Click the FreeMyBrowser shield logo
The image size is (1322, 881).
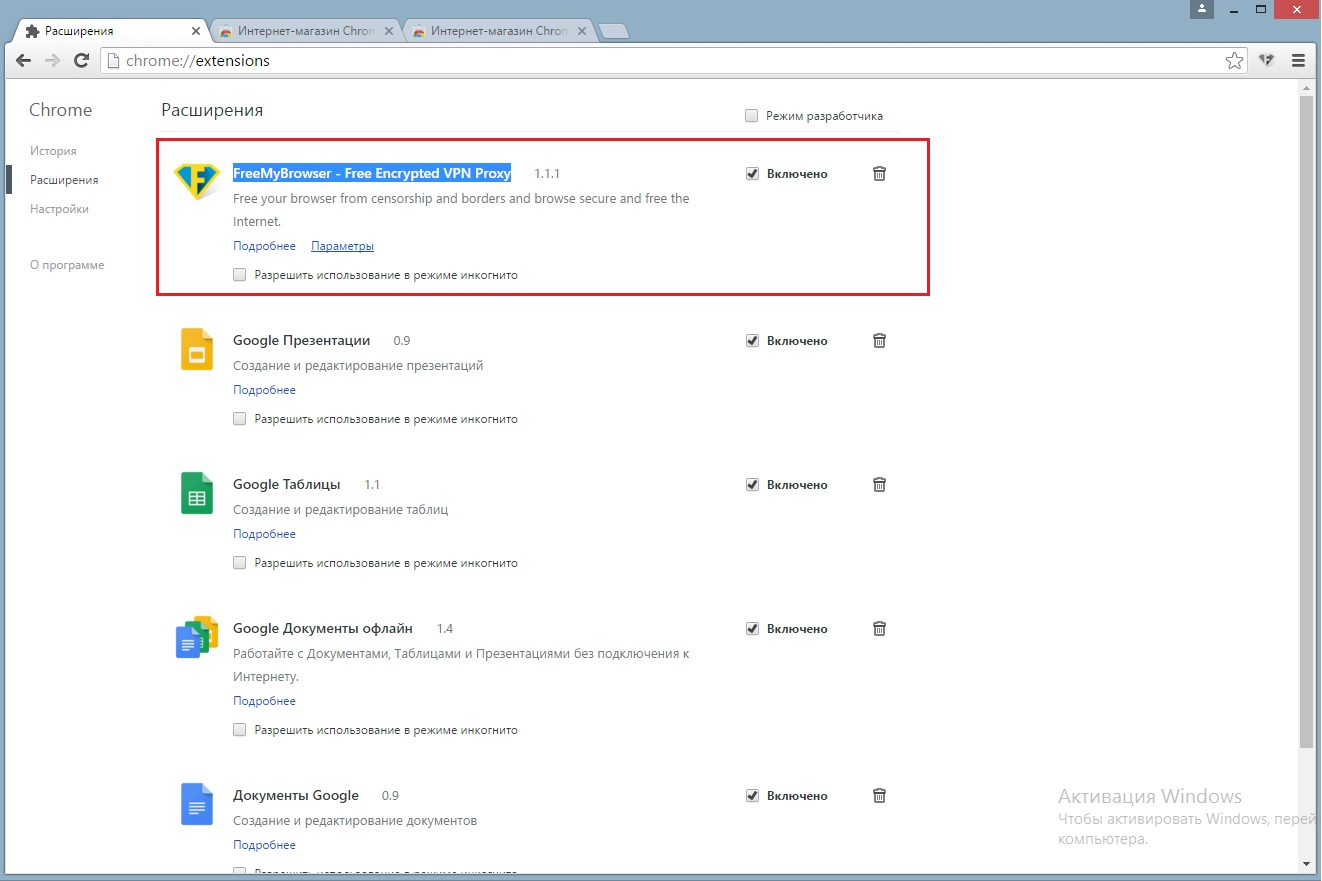click(x=197, y=181)
